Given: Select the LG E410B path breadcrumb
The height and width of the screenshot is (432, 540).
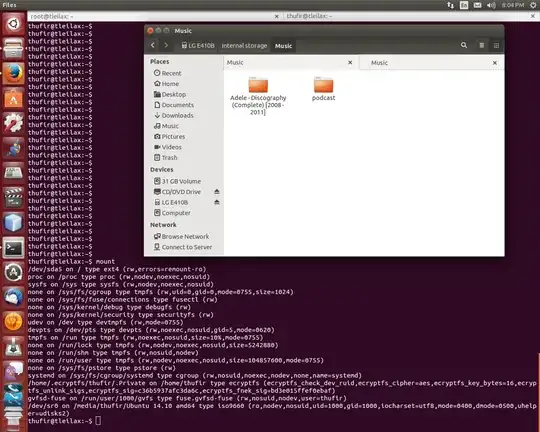Looking at the screenshot, I should [x=198, y=45].
